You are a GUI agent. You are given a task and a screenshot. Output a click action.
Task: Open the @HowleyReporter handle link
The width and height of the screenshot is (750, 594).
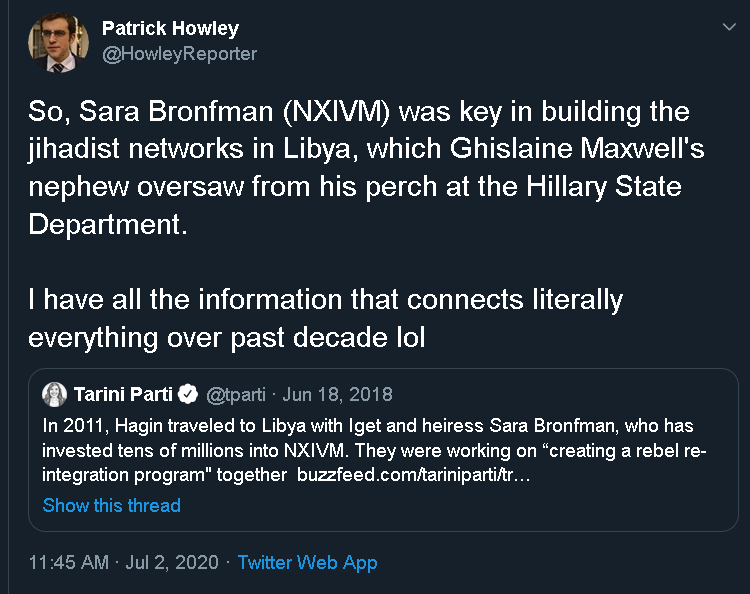[179, 54]
